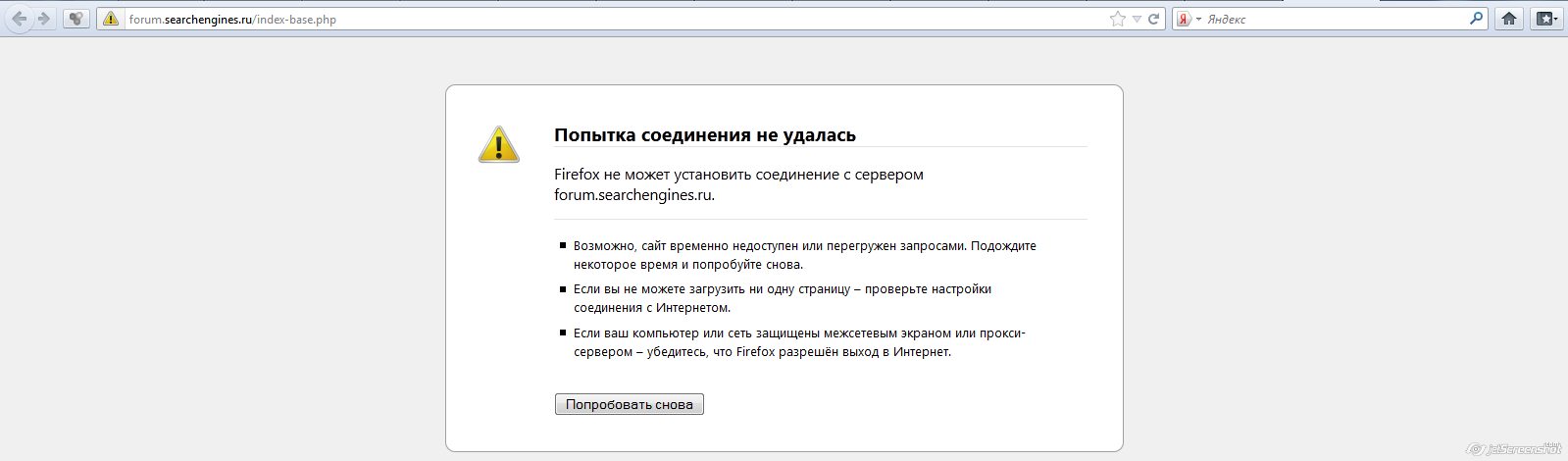Viewport: 1568px width, 461px height.
Task: Click the red Яндекс search engine logo
Action: (1185, 19)
